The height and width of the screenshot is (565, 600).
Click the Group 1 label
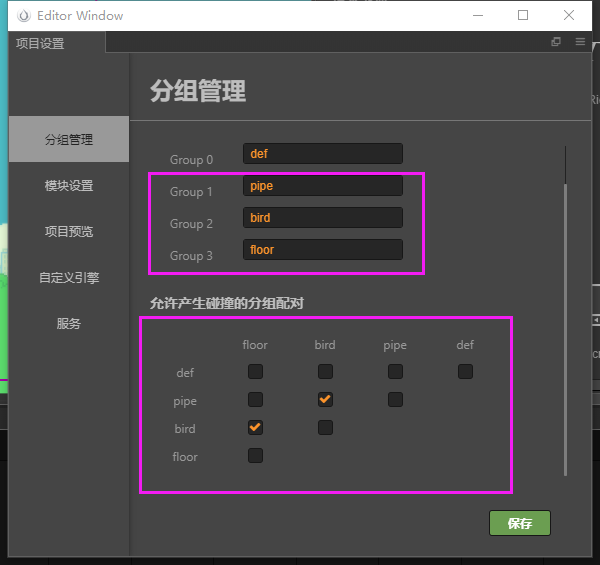click(191, 192)
